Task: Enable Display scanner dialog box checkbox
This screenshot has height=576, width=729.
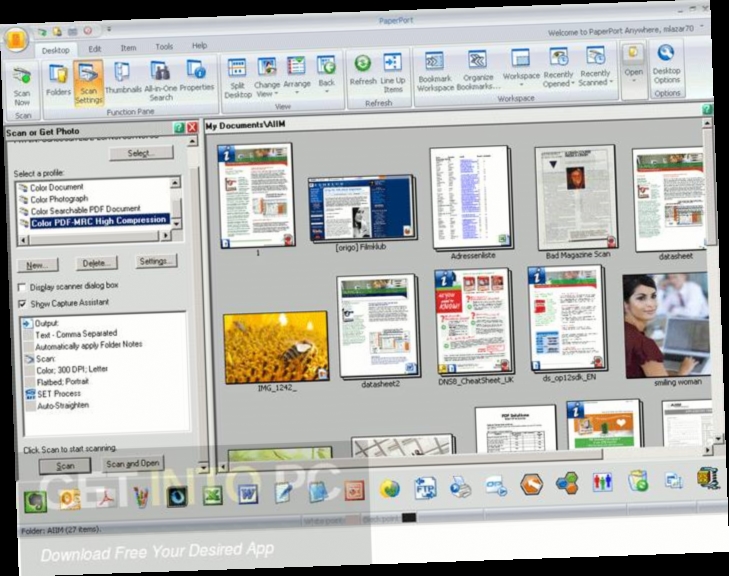Action: 21,287
